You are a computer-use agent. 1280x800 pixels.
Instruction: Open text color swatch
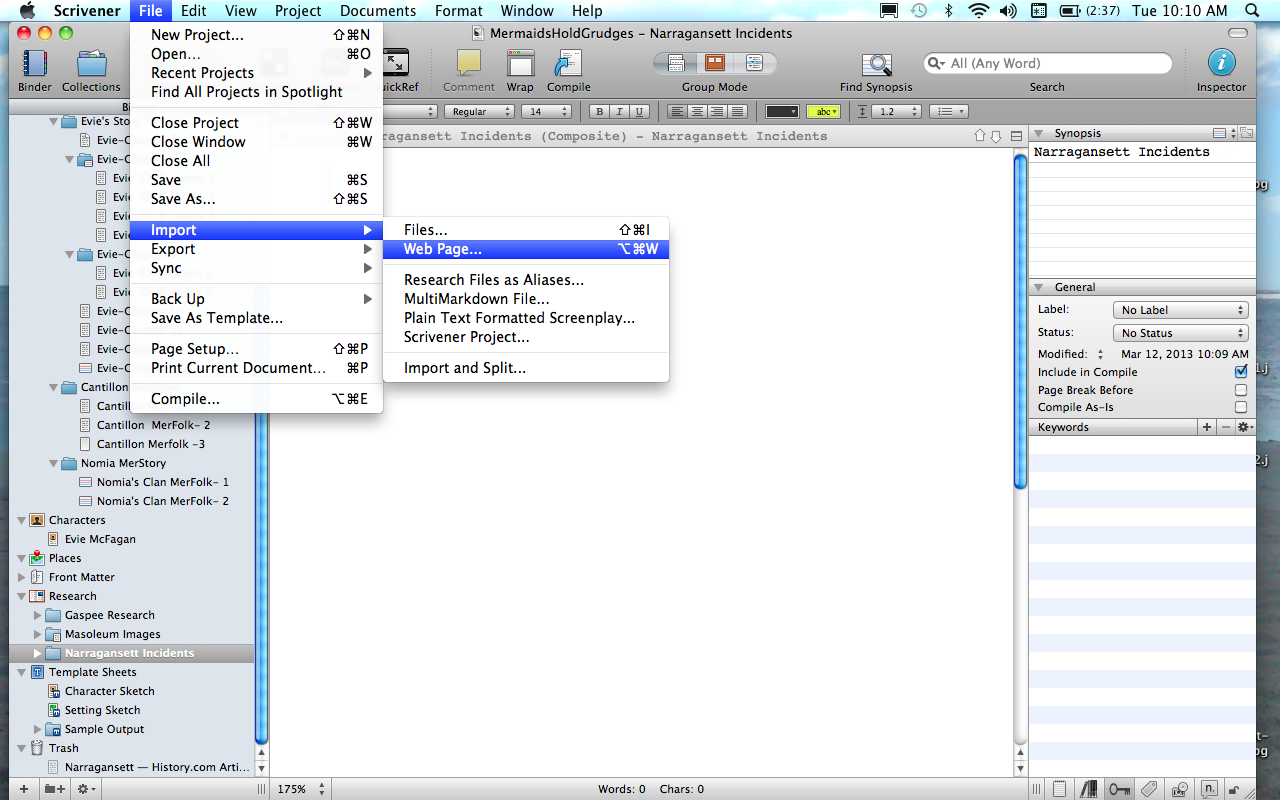[782, 111]
